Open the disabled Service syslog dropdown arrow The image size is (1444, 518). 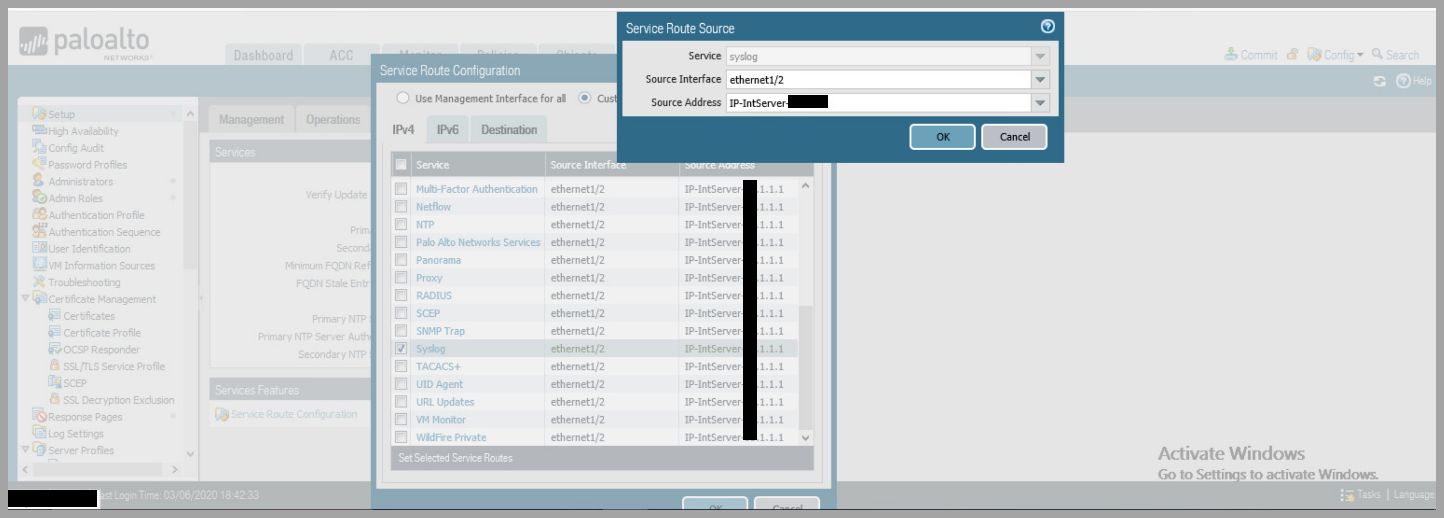[x=1041, y=57]
